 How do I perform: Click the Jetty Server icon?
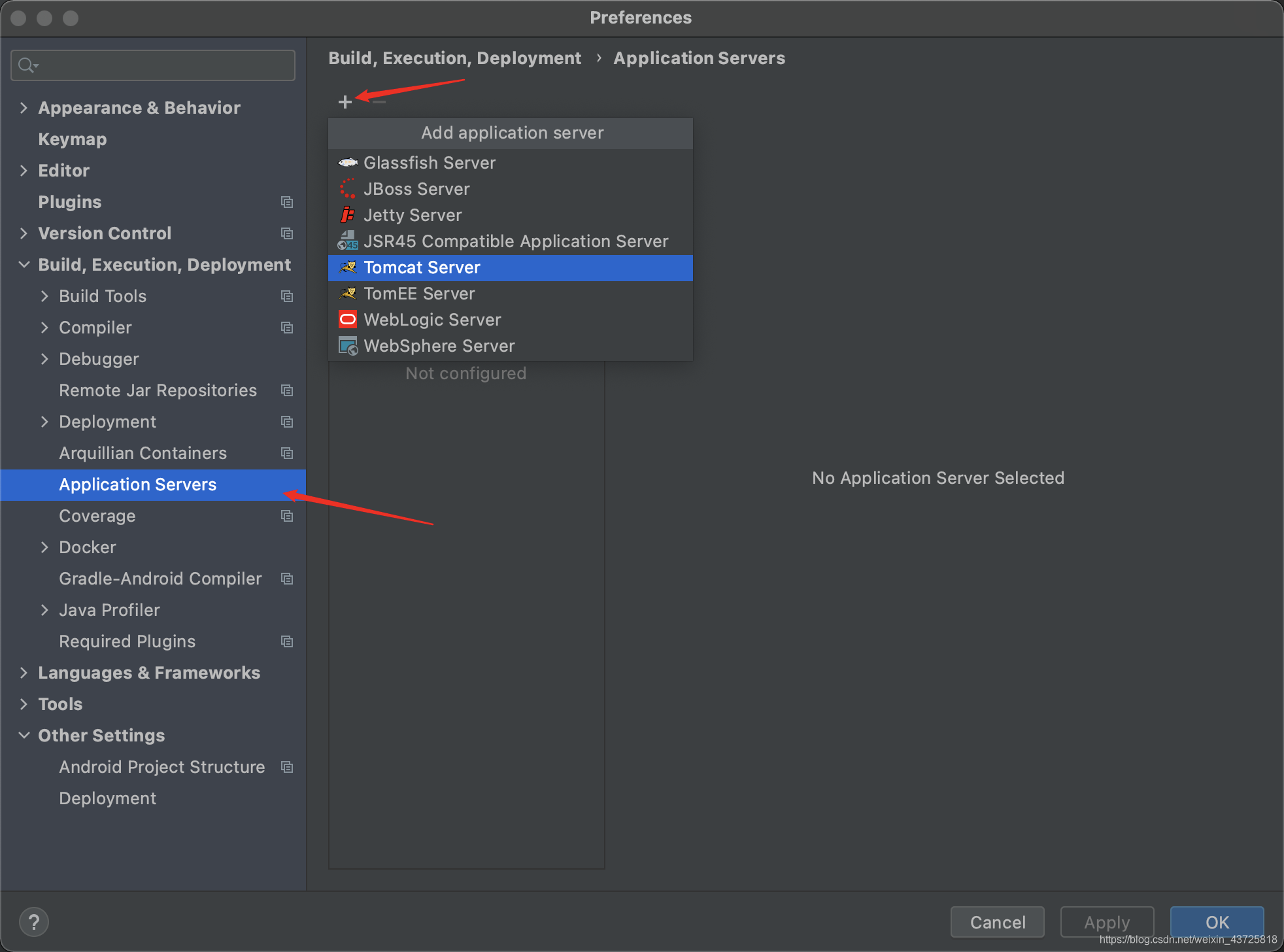pyautogui.click(x=348, y=215)
